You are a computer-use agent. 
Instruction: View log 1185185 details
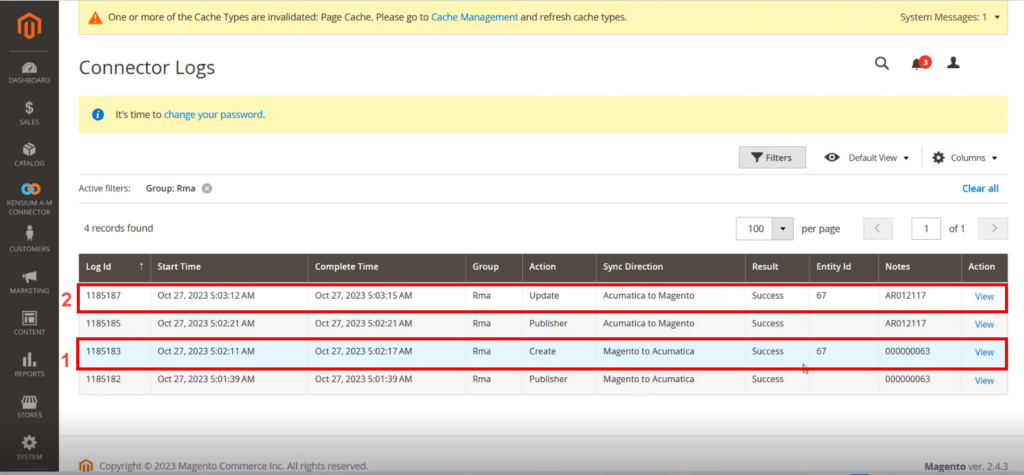[x=984, y=324]
